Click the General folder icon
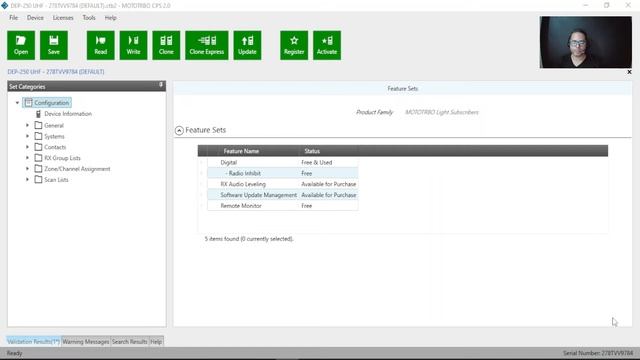The width and height of the screenshot is (640, 360). pos(38,125)
